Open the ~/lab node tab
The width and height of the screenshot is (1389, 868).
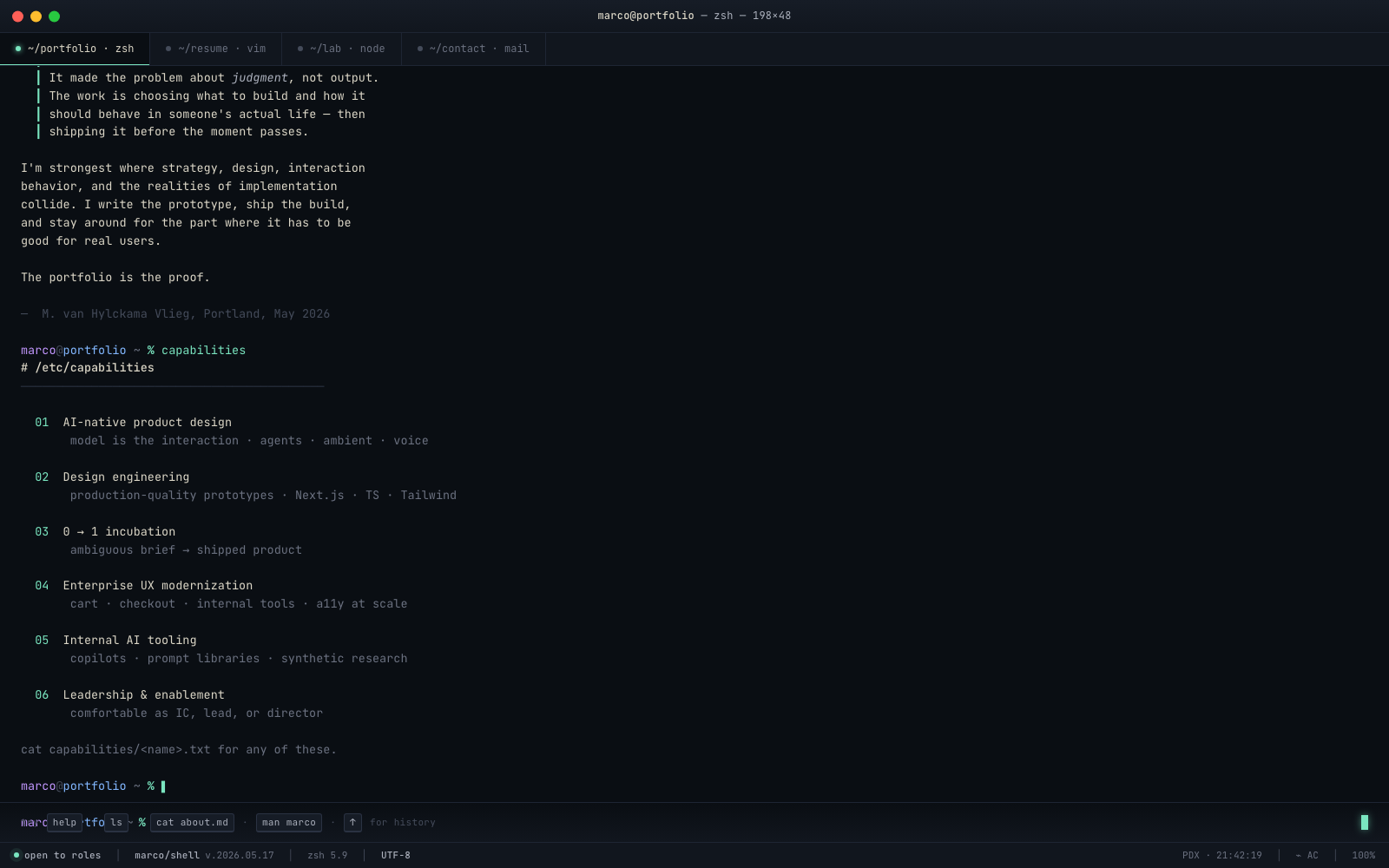(x=341, y=49)
